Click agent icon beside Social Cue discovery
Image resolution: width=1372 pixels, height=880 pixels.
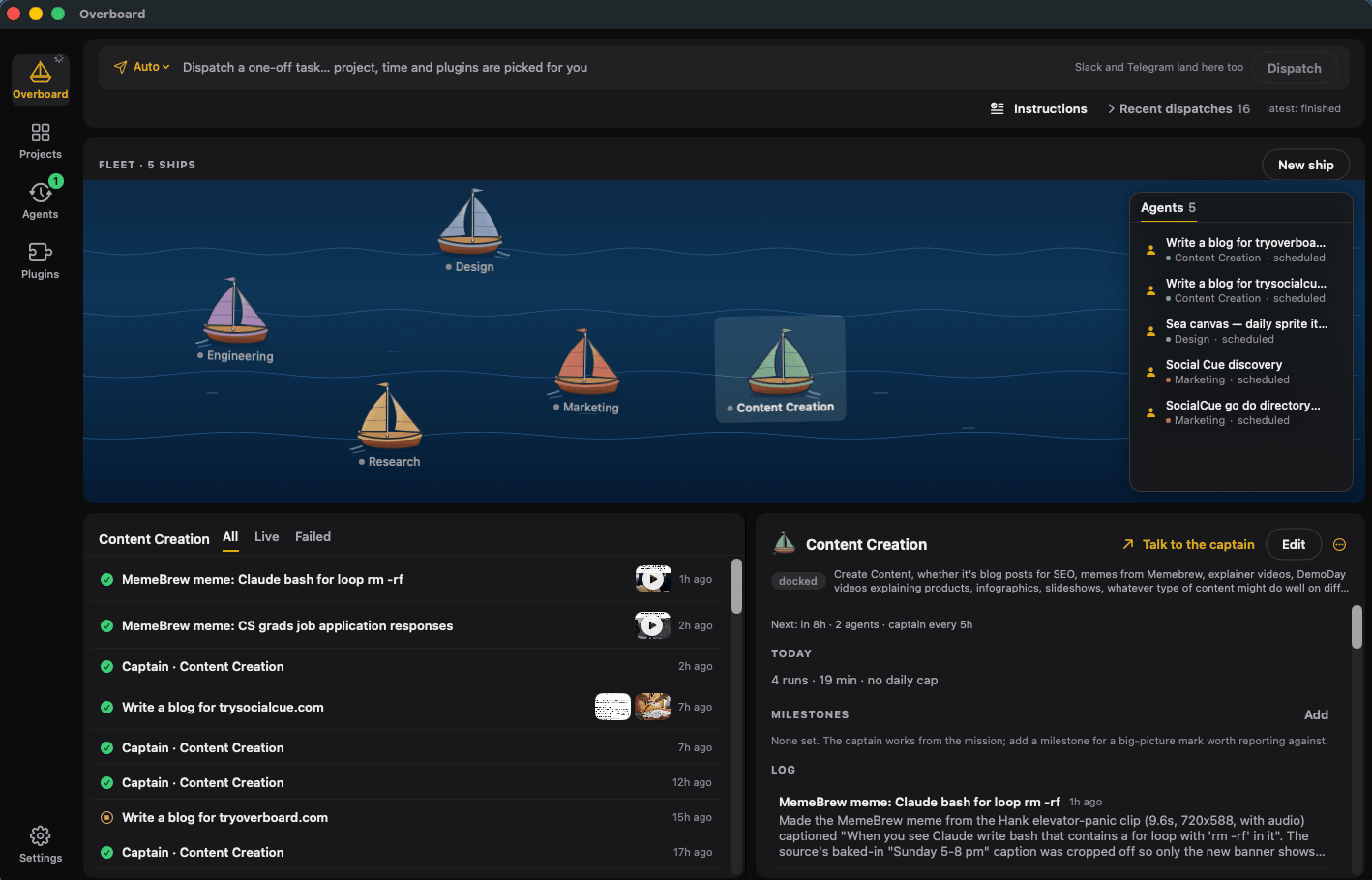point(1150,372)
